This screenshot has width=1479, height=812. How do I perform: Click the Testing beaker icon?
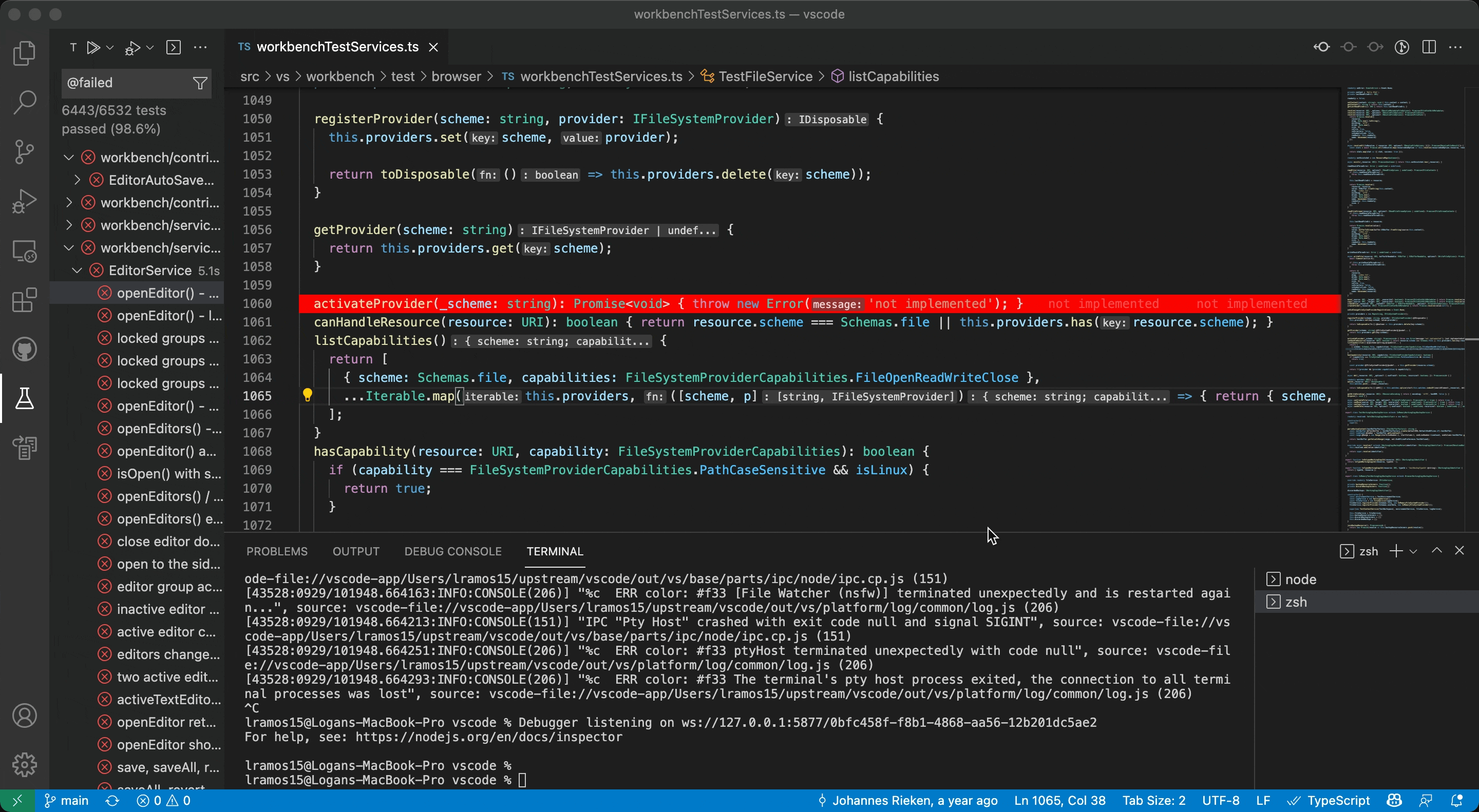click(x=24, y=398)
